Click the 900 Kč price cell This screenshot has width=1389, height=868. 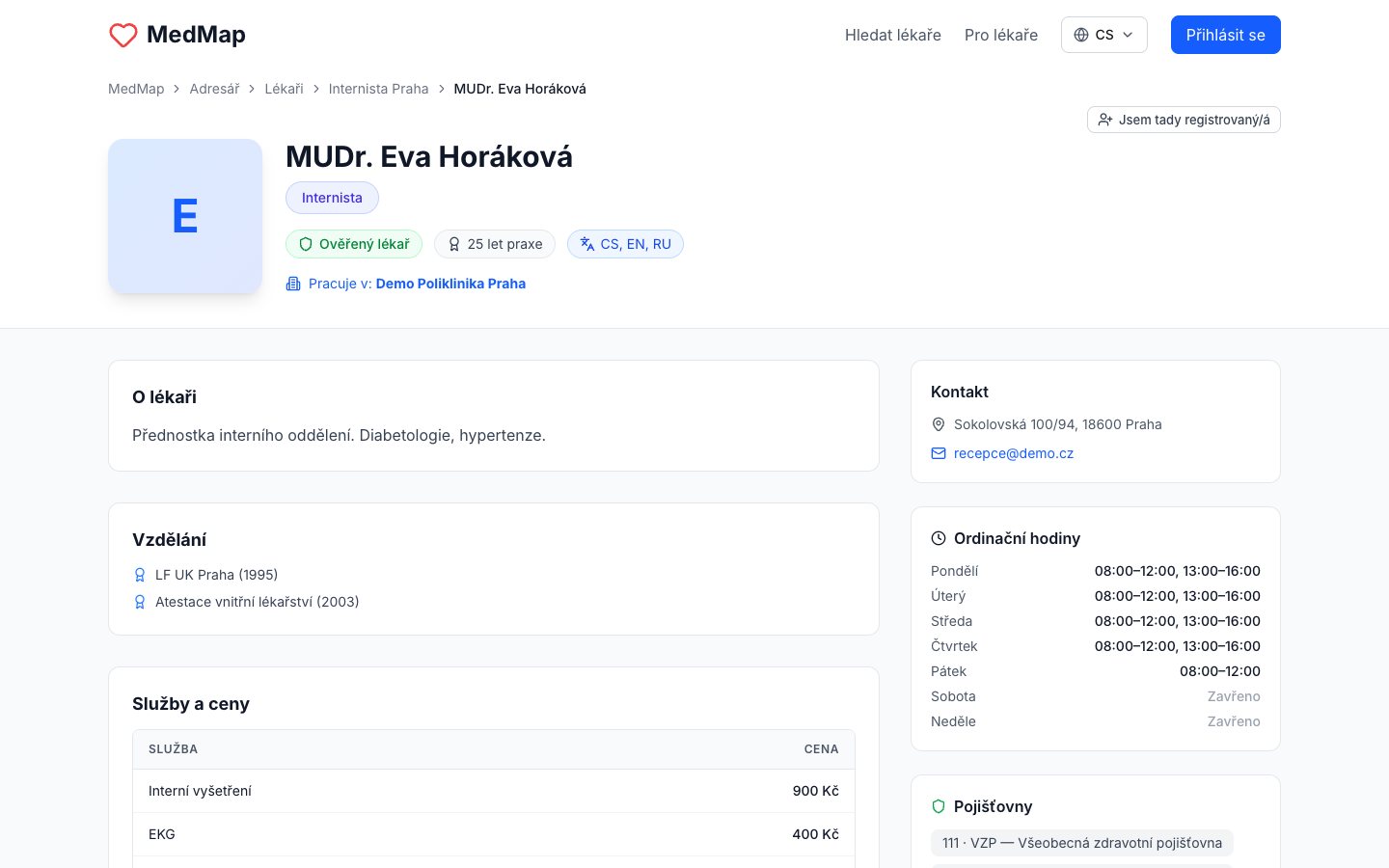[x=816, y=791]
